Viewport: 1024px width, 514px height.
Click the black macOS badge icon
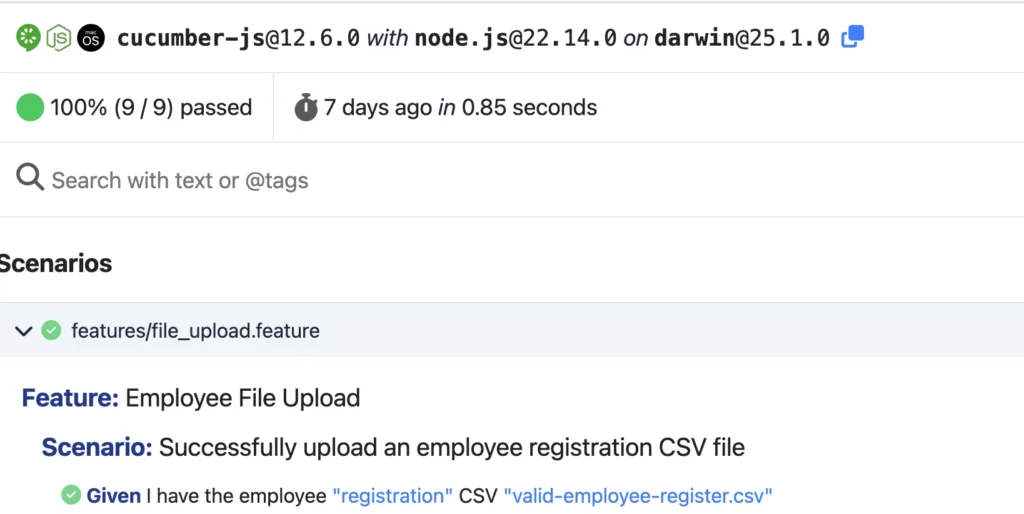pos(91,38)
